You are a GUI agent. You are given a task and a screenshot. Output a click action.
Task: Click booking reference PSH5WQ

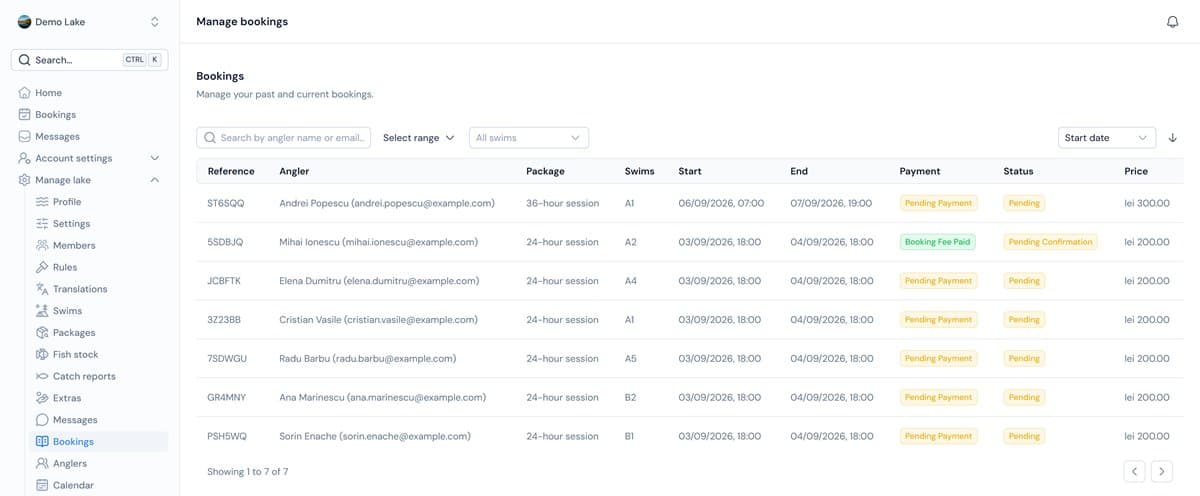227,437
